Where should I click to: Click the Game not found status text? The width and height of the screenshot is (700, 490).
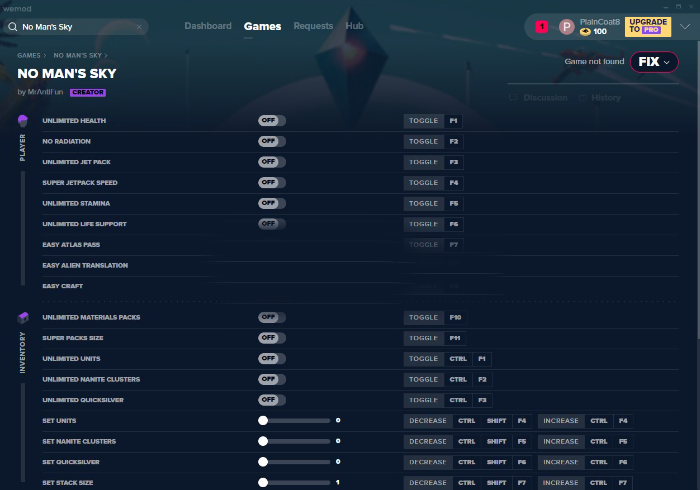(594, 62)
